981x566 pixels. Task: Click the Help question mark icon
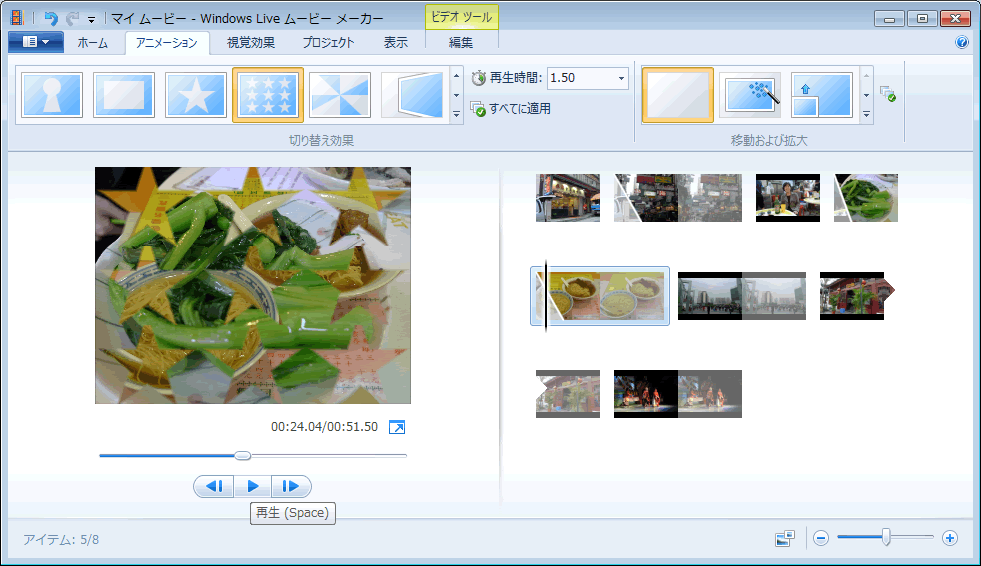click(962, 43)
